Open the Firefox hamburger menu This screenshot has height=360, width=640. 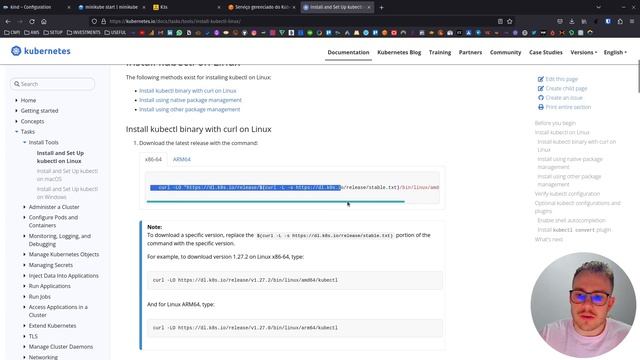tap(632, 21)
